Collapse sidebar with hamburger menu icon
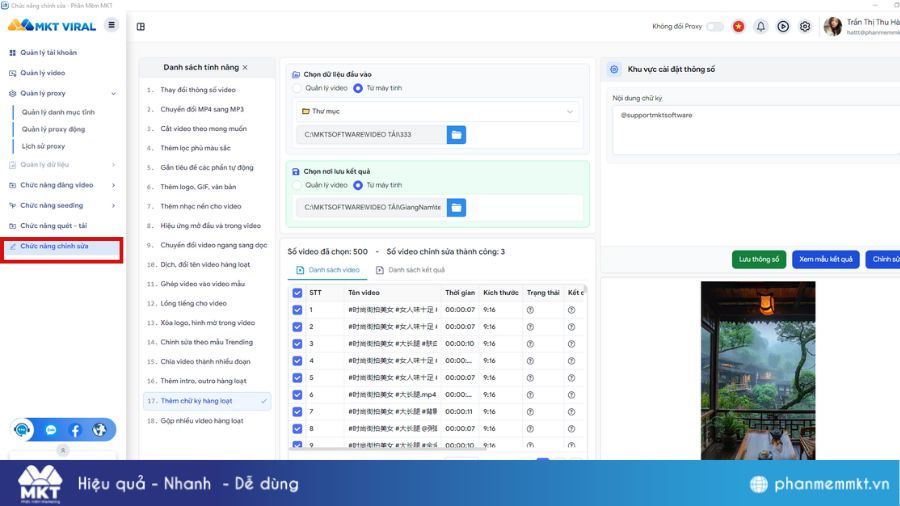 tap(111, 25)
